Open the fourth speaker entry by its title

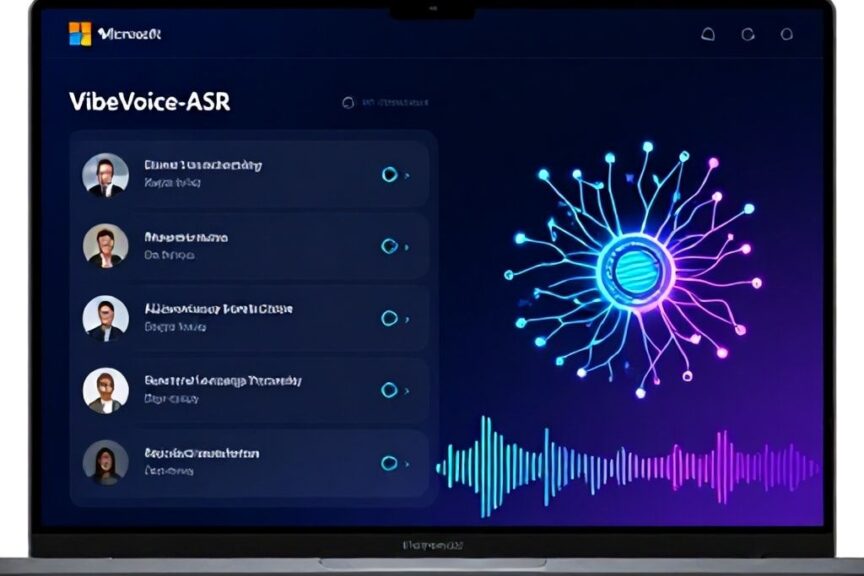coord(222,381)
